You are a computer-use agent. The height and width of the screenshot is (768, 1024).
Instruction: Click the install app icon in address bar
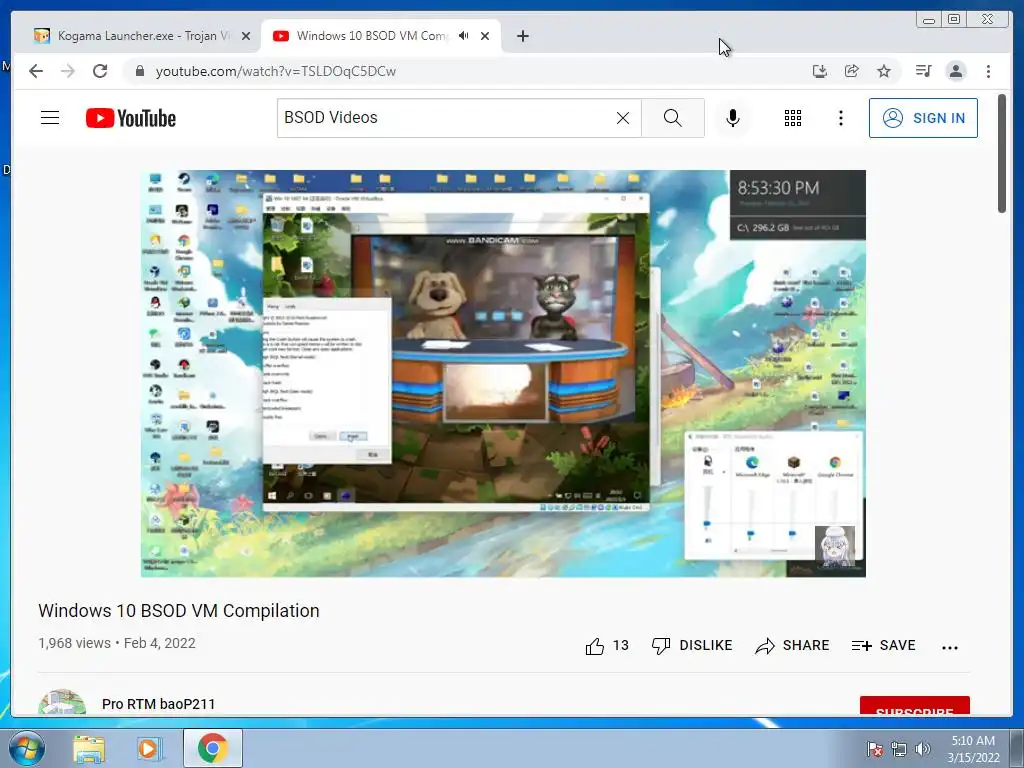pyautogui.click(x=820, y=71)
